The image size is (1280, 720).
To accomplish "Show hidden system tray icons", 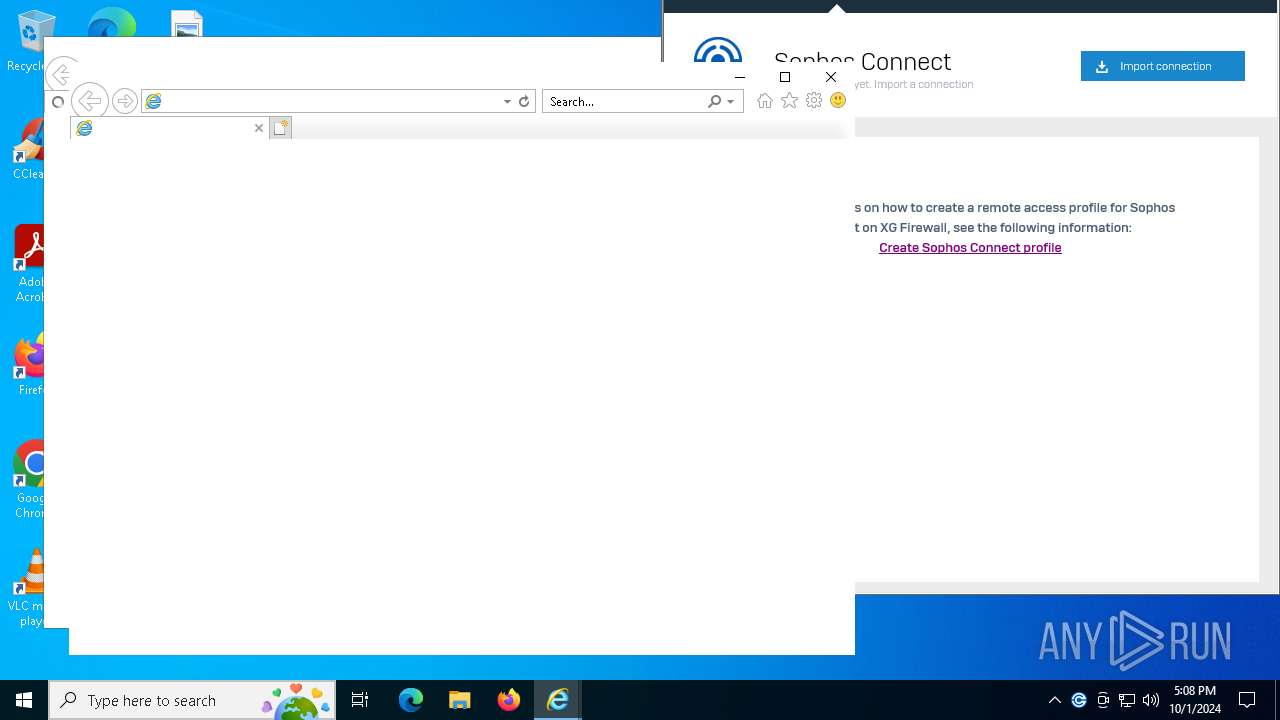I will 1055,700.
